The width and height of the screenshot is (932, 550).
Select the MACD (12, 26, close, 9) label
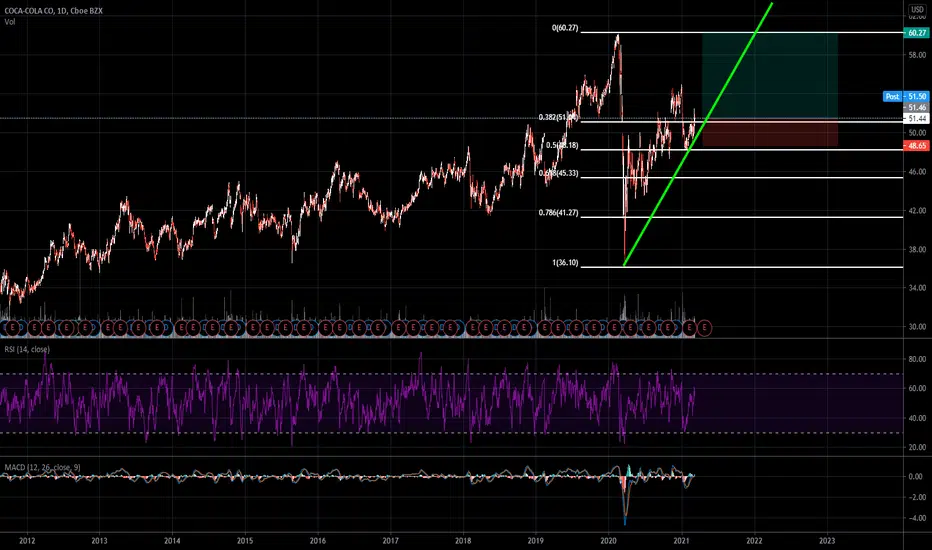(42, 467)
